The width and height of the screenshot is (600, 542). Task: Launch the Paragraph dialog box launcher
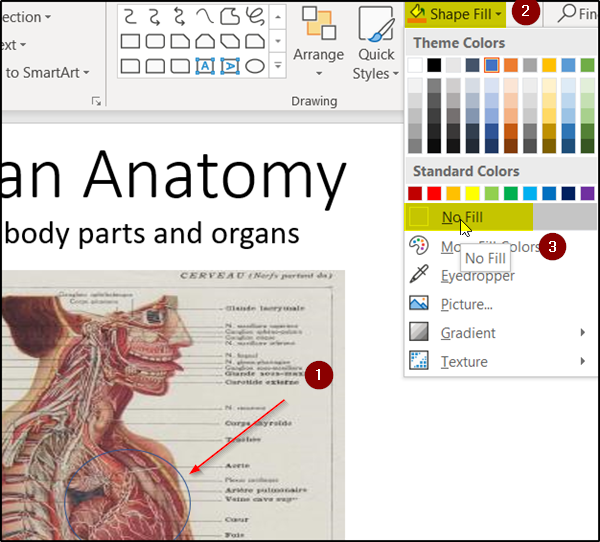[x=96, y=101]
